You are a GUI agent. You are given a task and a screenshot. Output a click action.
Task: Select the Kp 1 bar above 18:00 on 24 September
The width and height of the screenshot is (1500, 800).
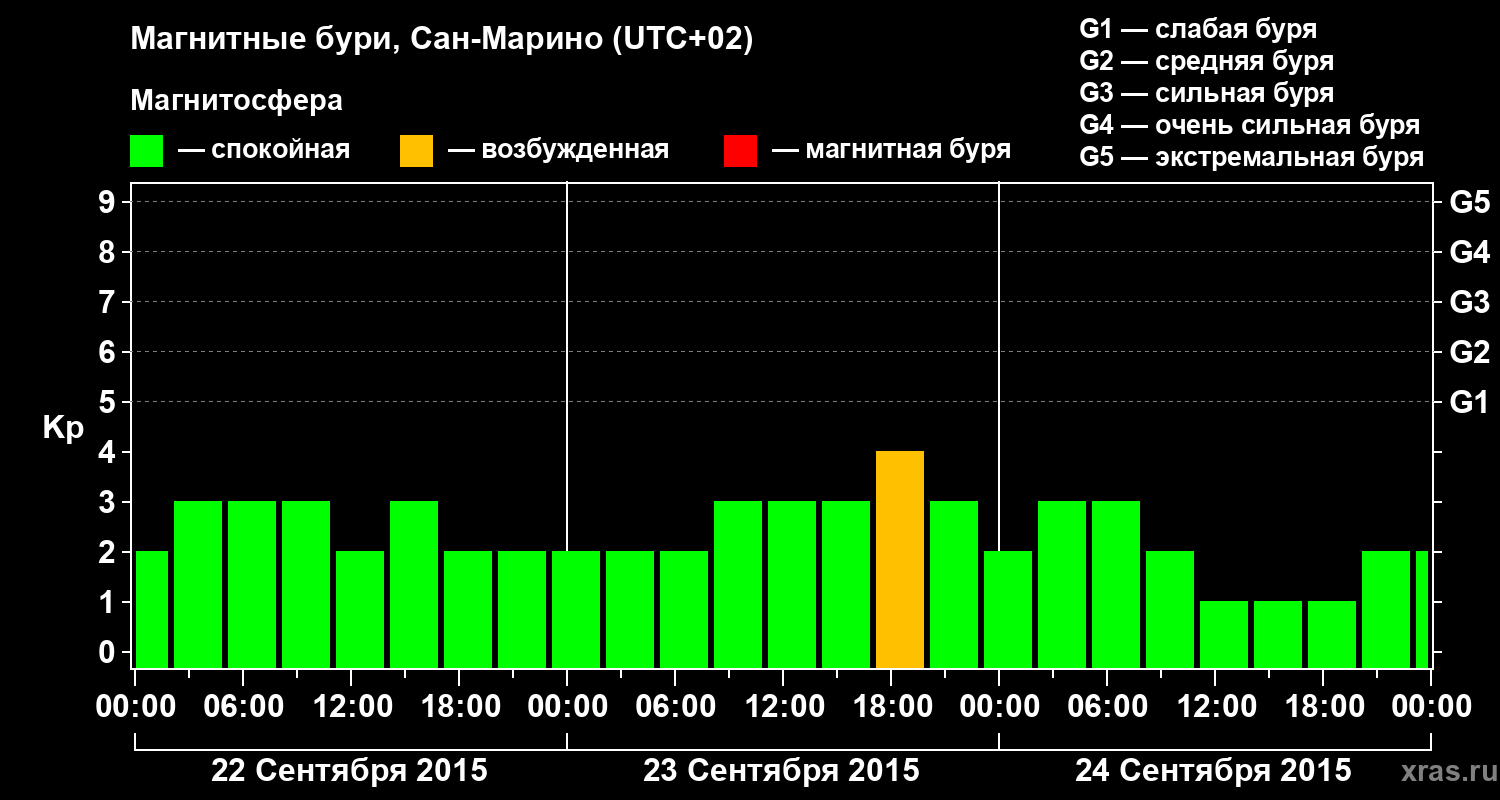point(1332,635)
